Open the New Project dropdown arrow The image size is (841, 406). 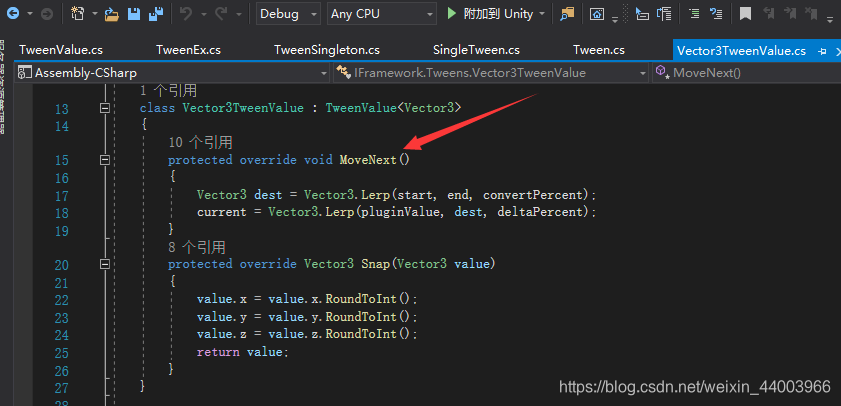(94, 14)
